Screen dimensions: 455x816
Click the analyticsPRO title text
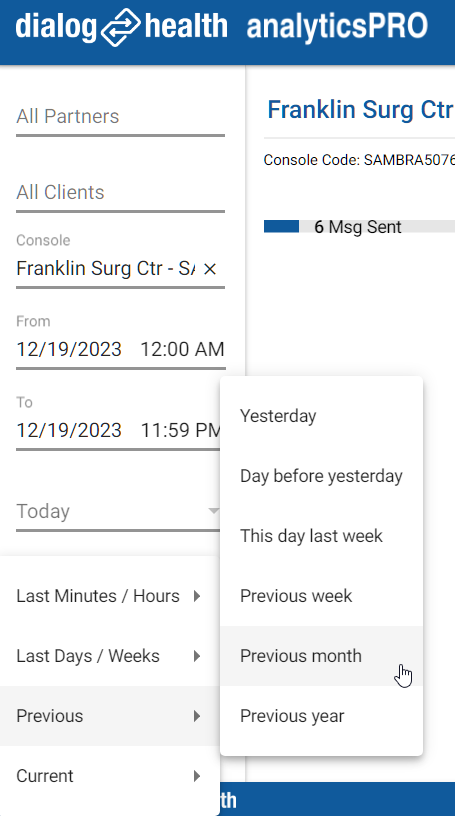[x=337, y=27]
